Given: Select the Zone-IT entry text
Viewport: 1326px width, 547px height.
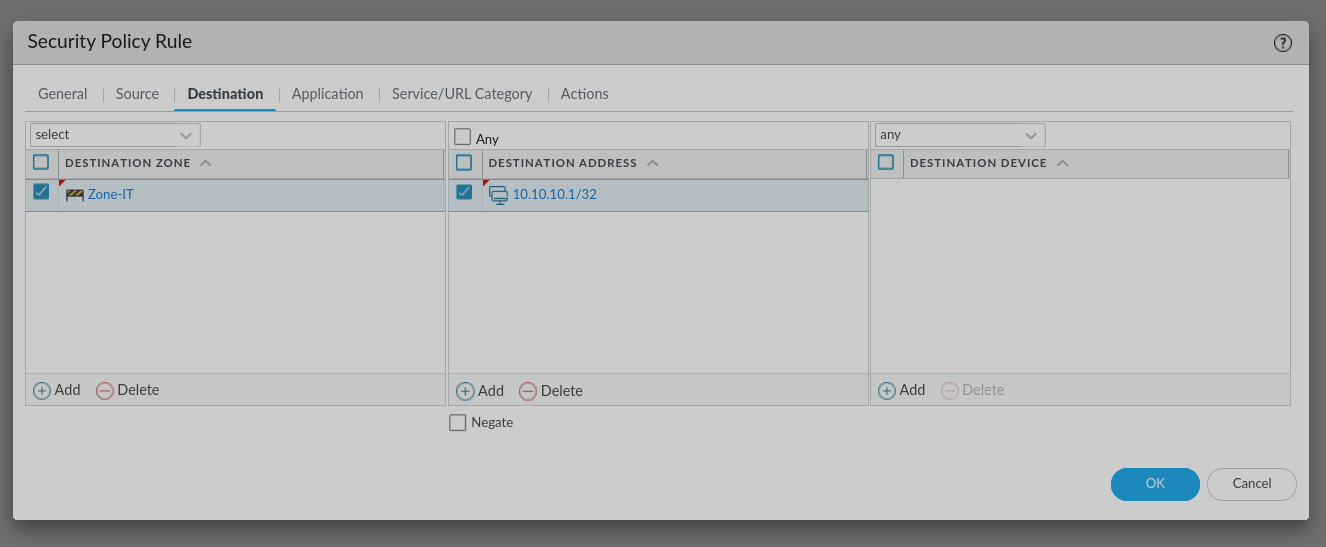Looking at the screenshot, I should [111, 195].
